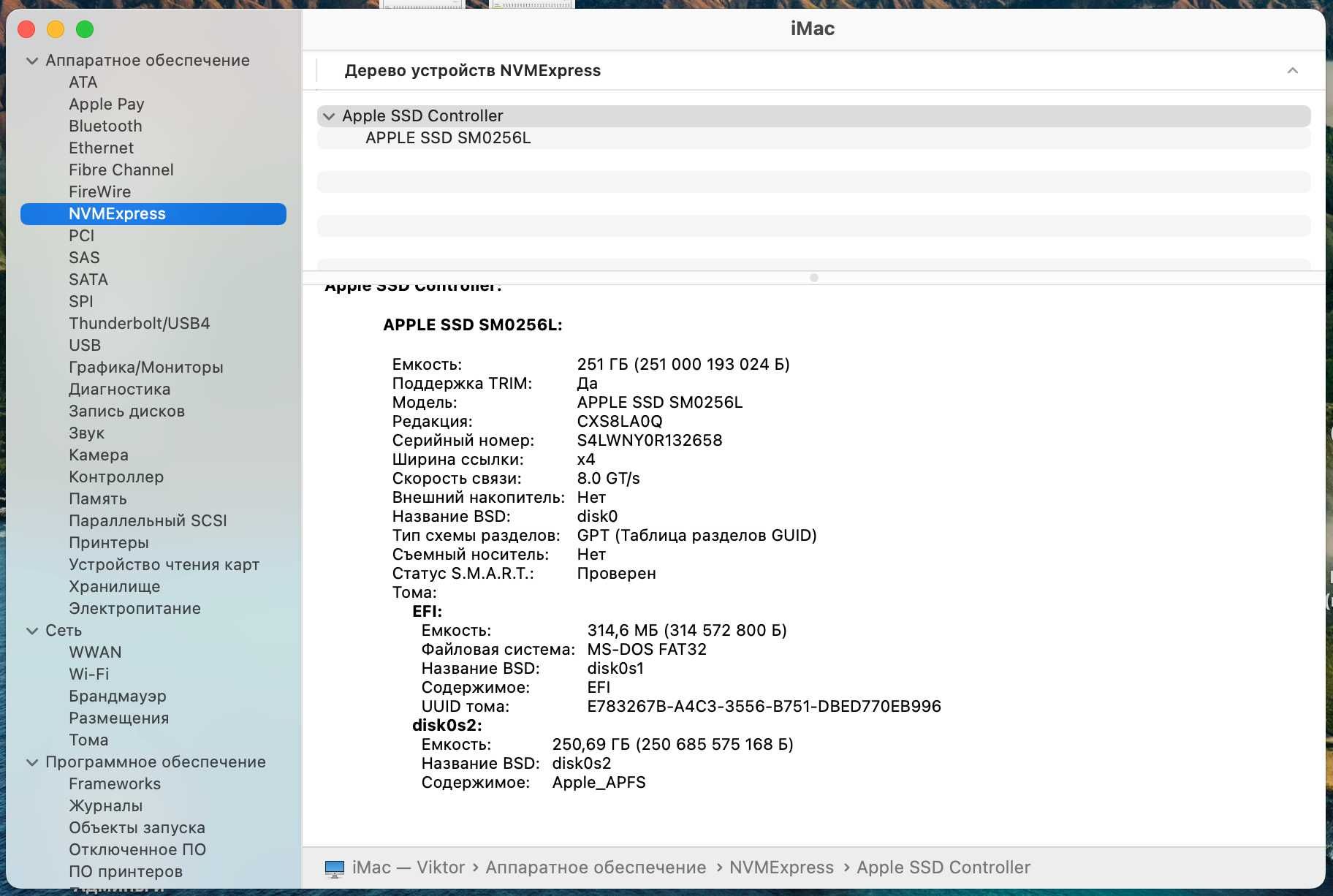Viewport: 1333px width, 896px height.
Task: Click the green zoom window button
Action: point(85,29)
